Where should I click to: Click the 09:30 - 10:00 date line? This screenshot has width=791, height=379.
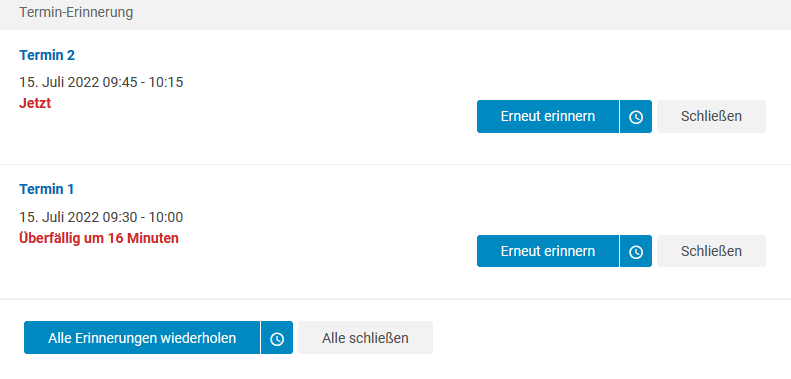point(101,218)
